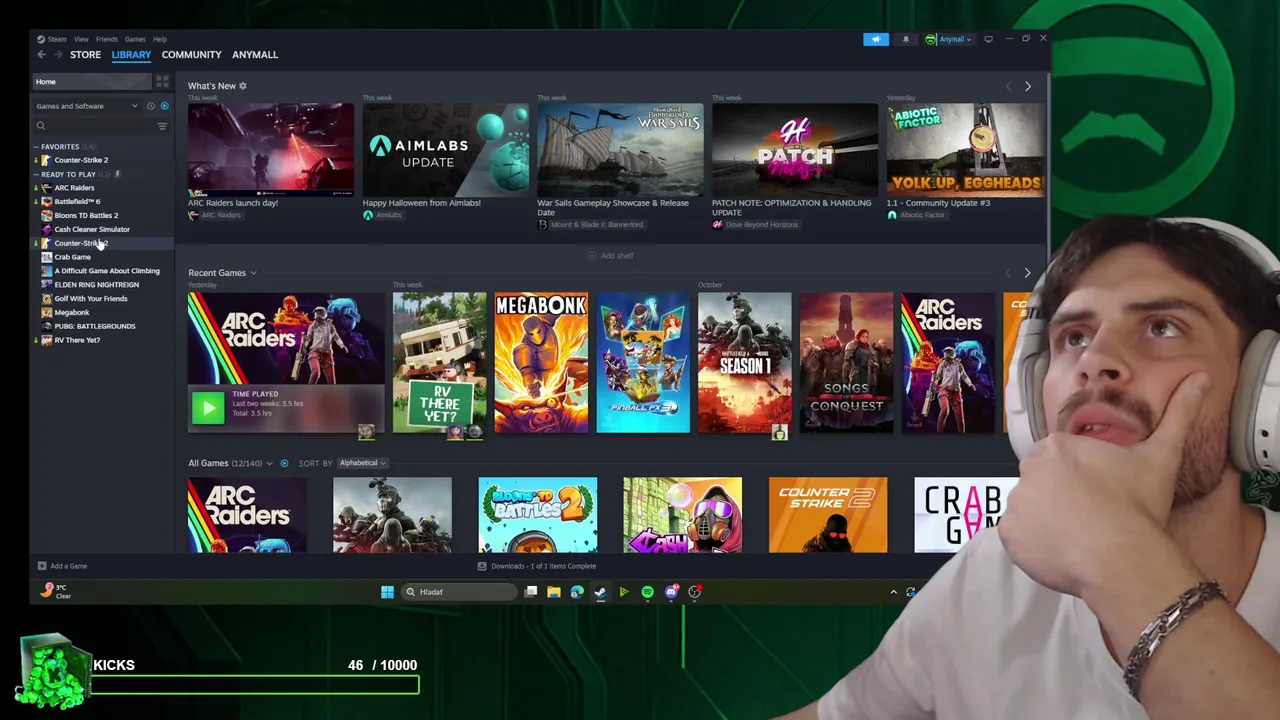
Task: Expand the Games and Software dropdown
Action: (x=87, y=106)
